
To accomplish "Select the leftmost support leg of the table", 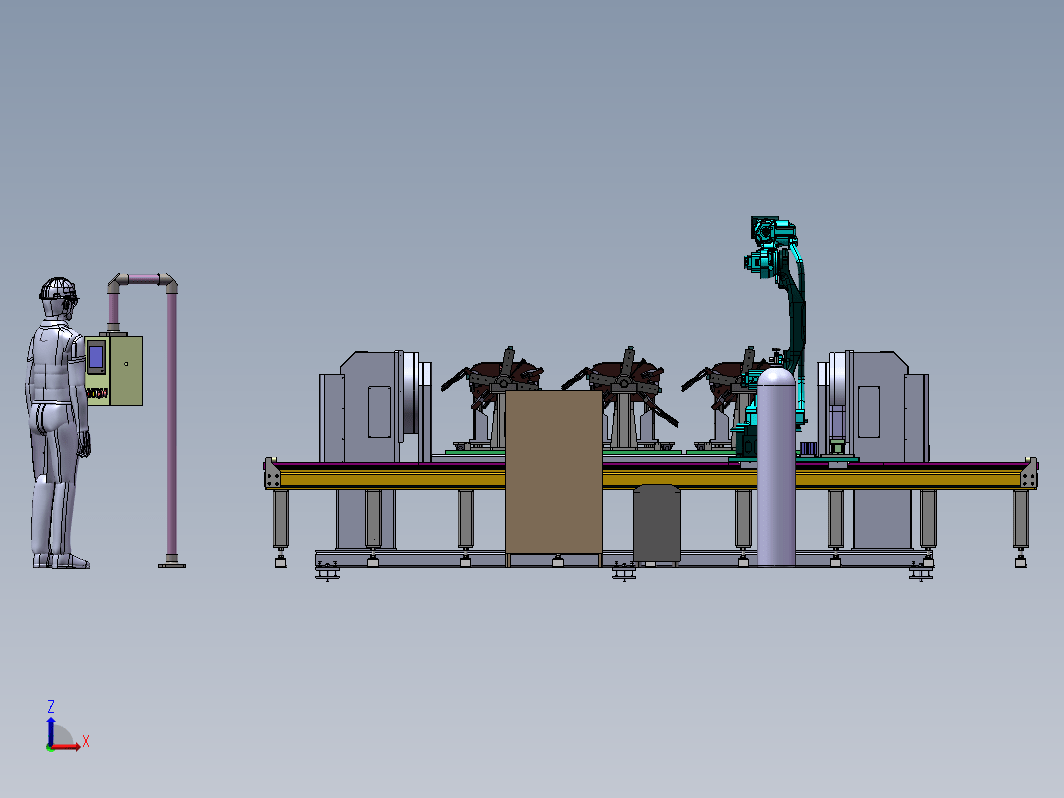I will point(280,527).
